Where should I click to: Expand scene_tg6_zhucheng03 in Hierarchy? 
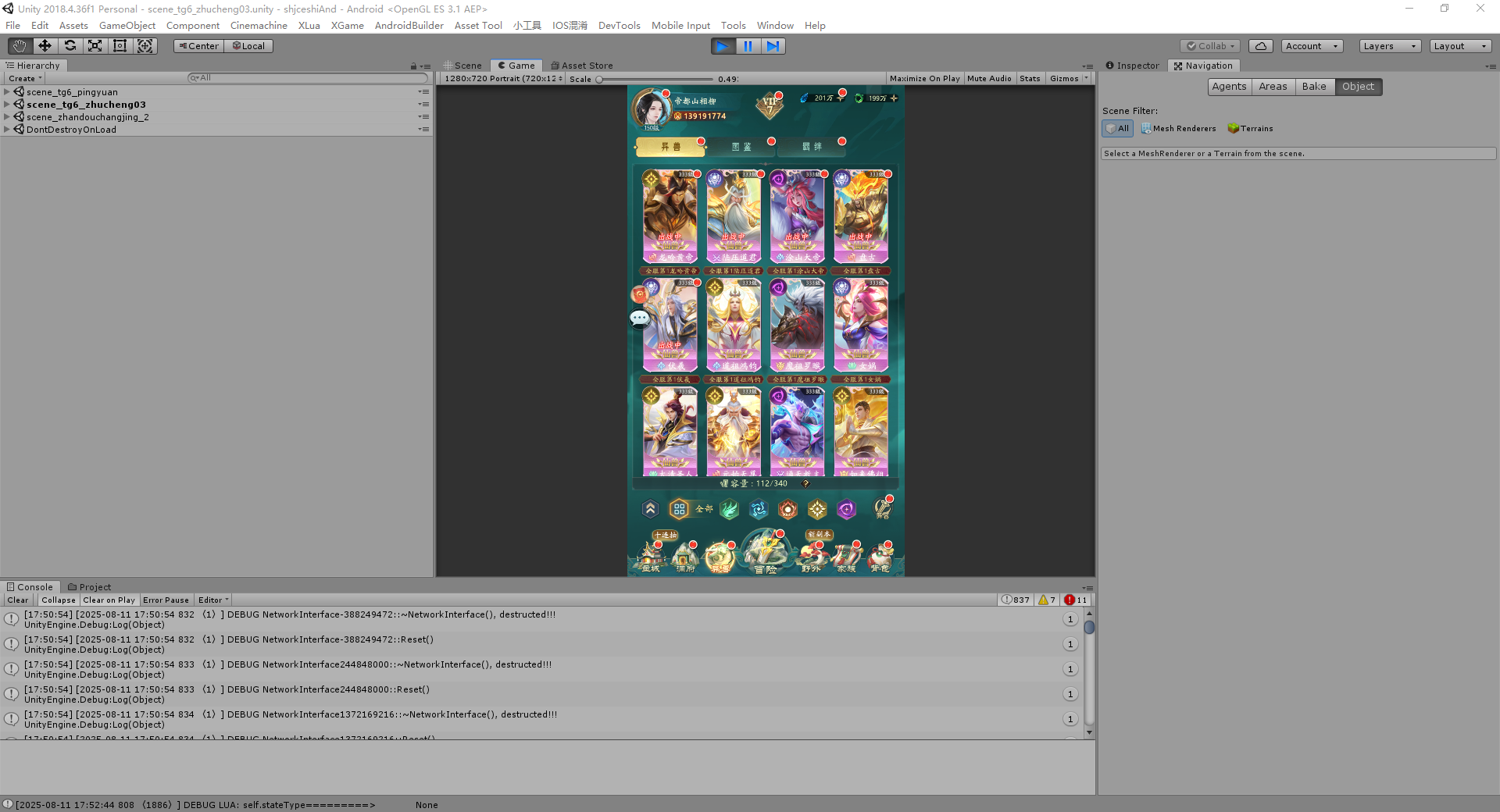tap(7, 105)
